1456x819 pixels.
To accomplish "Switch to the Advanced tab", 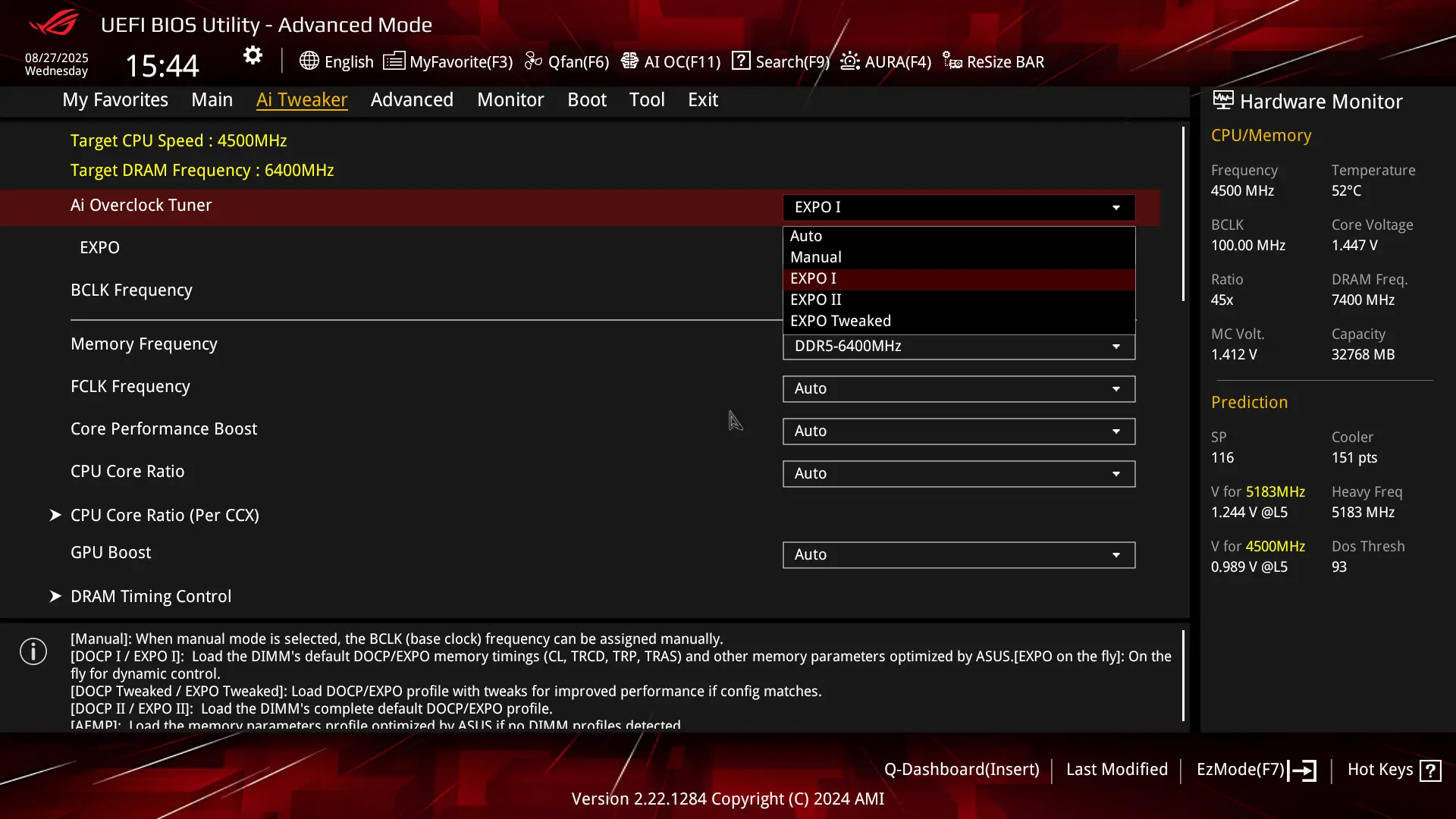I will pyautogui.click(x=412, y=99).
